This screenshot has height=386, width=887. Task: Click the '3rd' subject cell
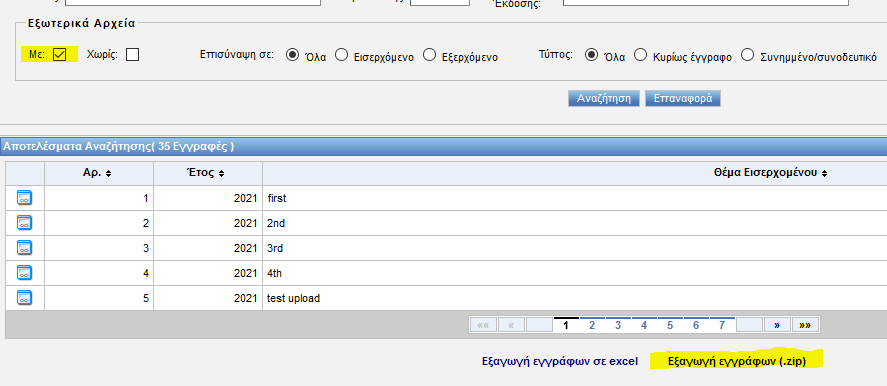point(575,248)
